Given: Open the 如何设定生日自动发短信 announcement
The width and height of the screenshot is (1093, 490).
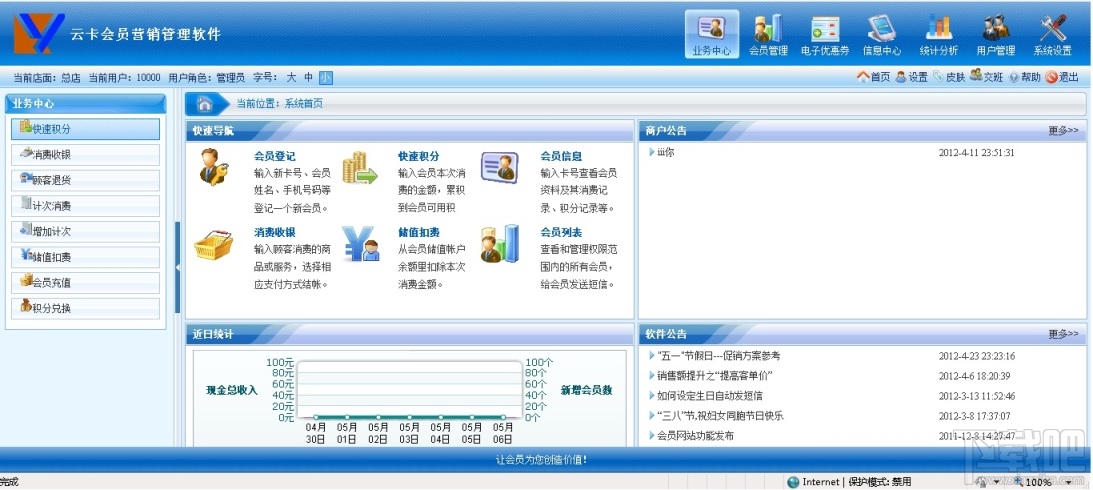Looking at the screenshot, I should (x=710, y=396).
